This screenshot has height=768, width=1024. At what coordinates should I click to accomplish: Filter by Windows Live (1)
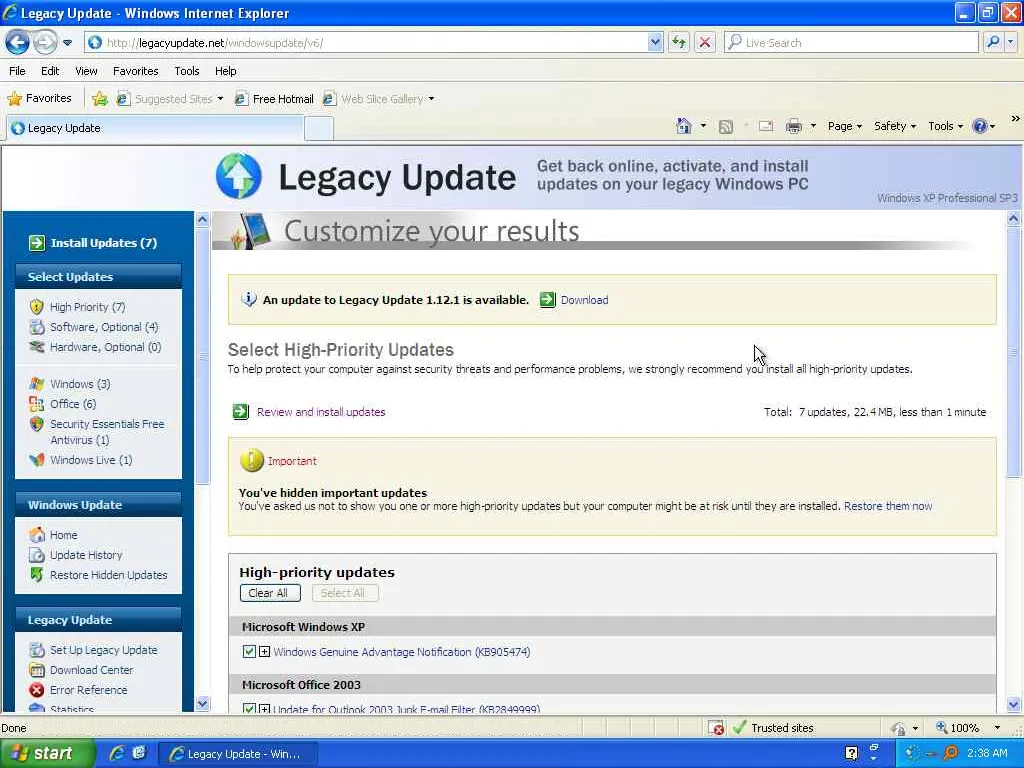91,460
